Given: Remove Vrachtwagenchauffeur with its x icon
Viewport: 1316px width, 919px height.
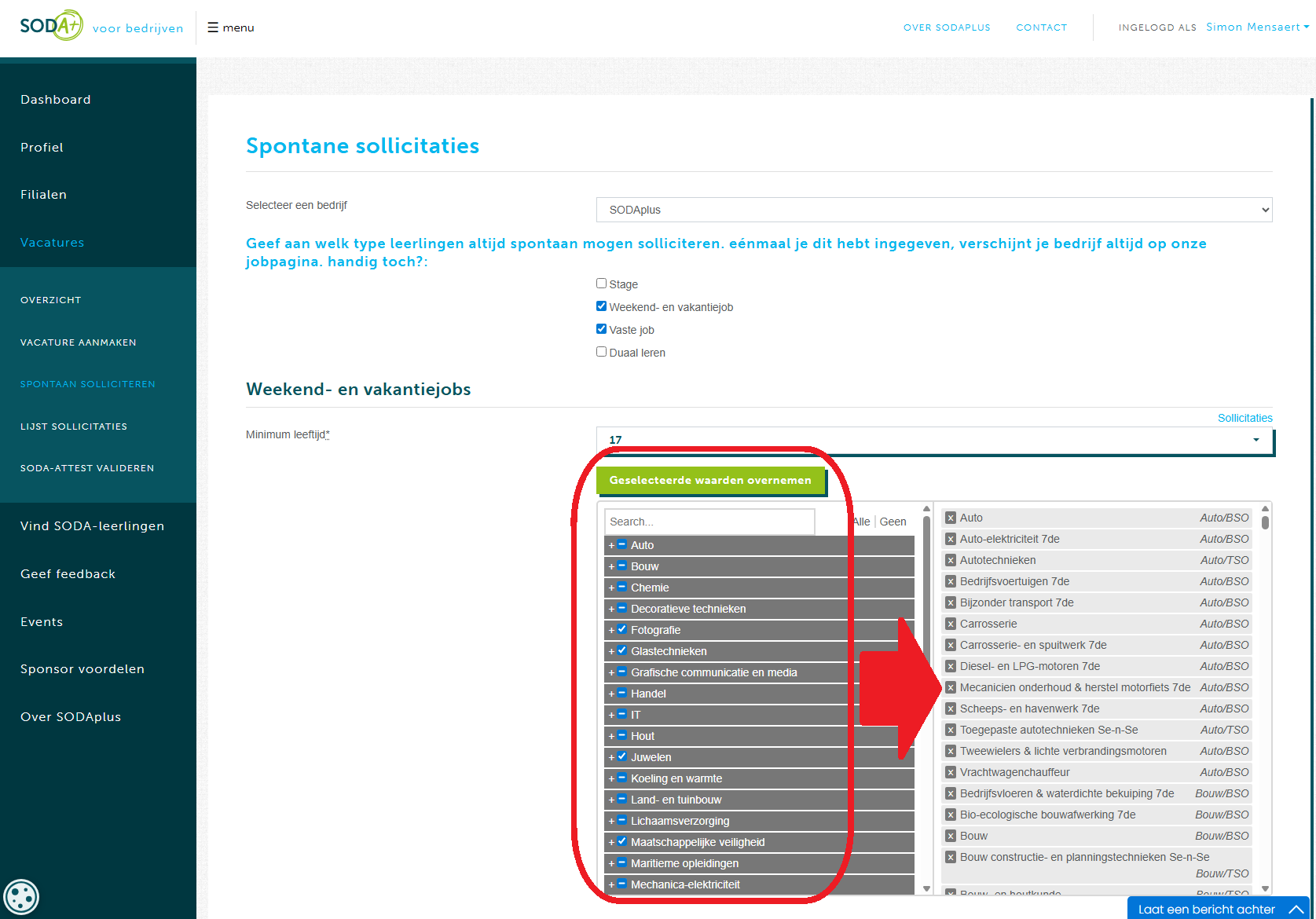Looking at the screenshot, I should point(951,772).
